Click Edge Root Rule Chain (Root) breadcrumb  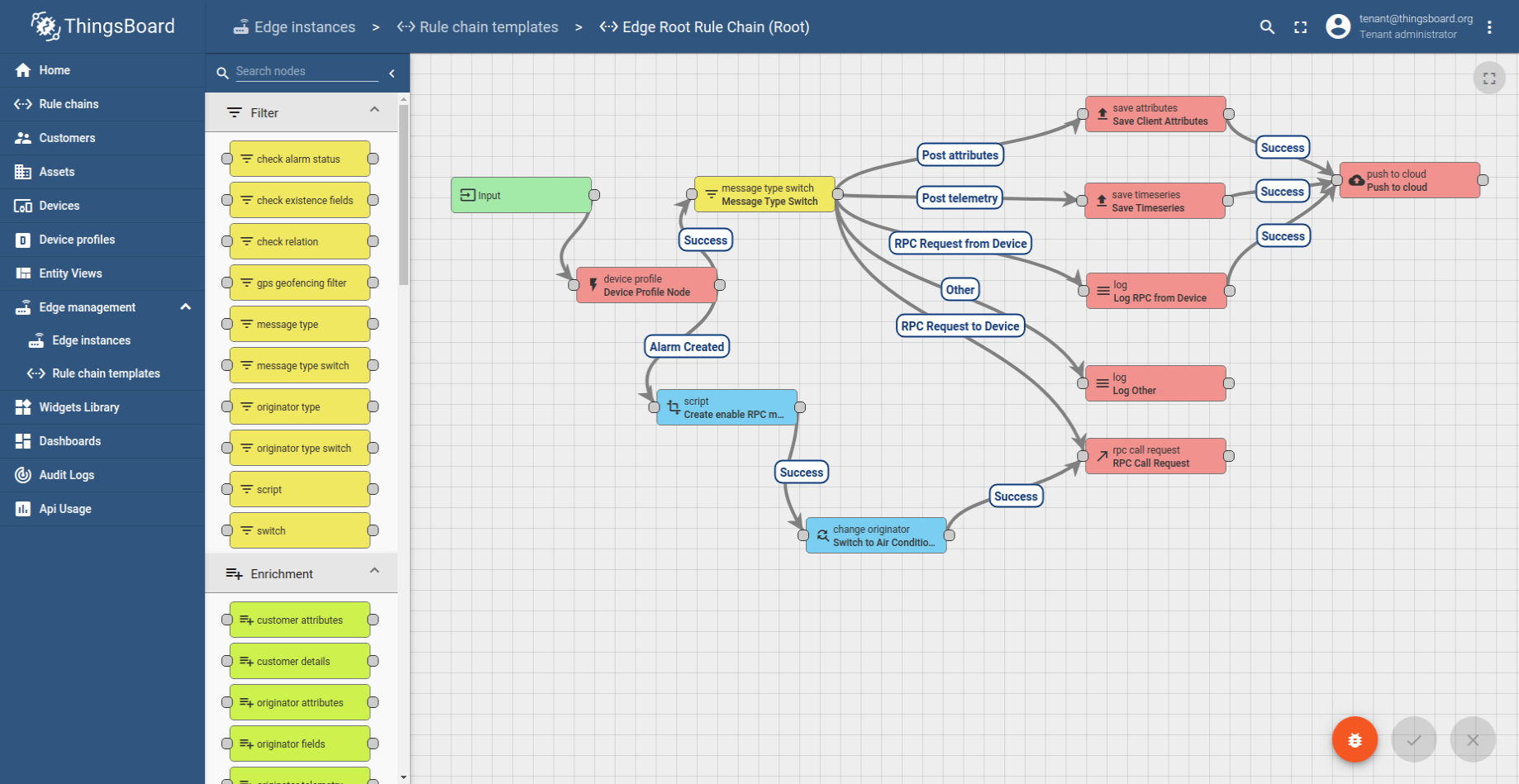(705, 27)
